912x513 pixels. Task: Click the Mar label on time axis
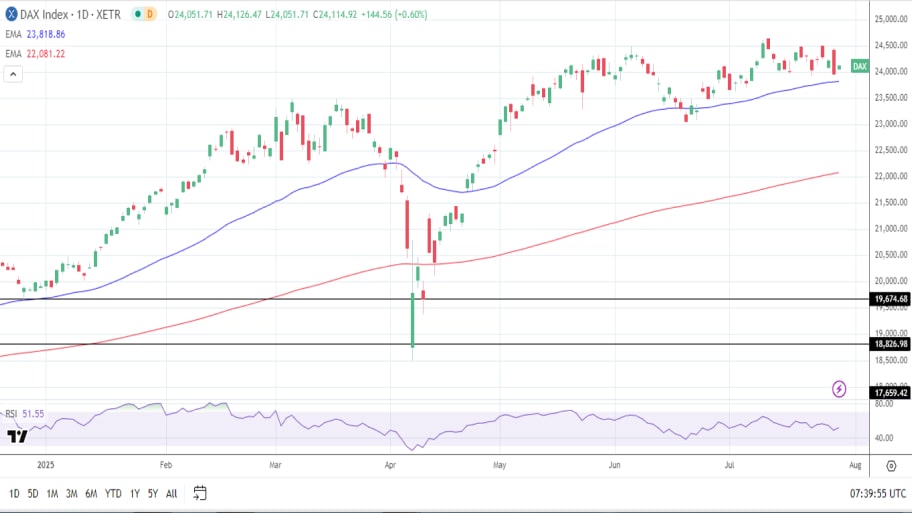click(x=275, y=465)
